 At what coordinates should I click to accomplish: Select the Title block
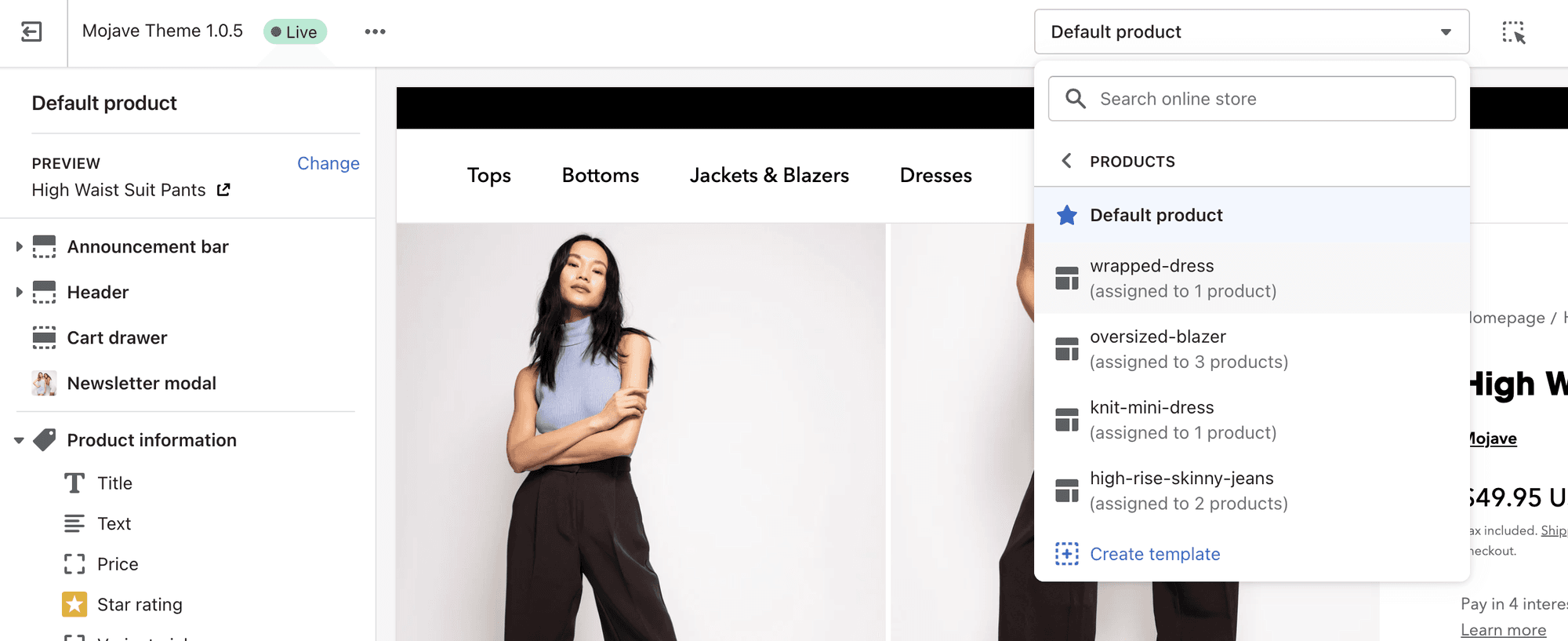(114, 483)
